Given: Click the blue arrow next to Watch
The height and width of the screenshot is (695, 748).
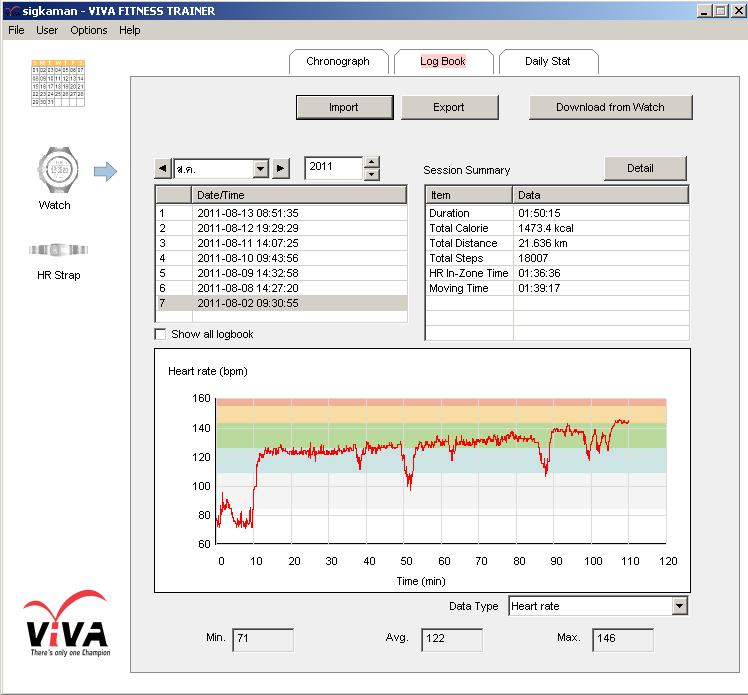Looking at the screenshot, I should [106, 173].
